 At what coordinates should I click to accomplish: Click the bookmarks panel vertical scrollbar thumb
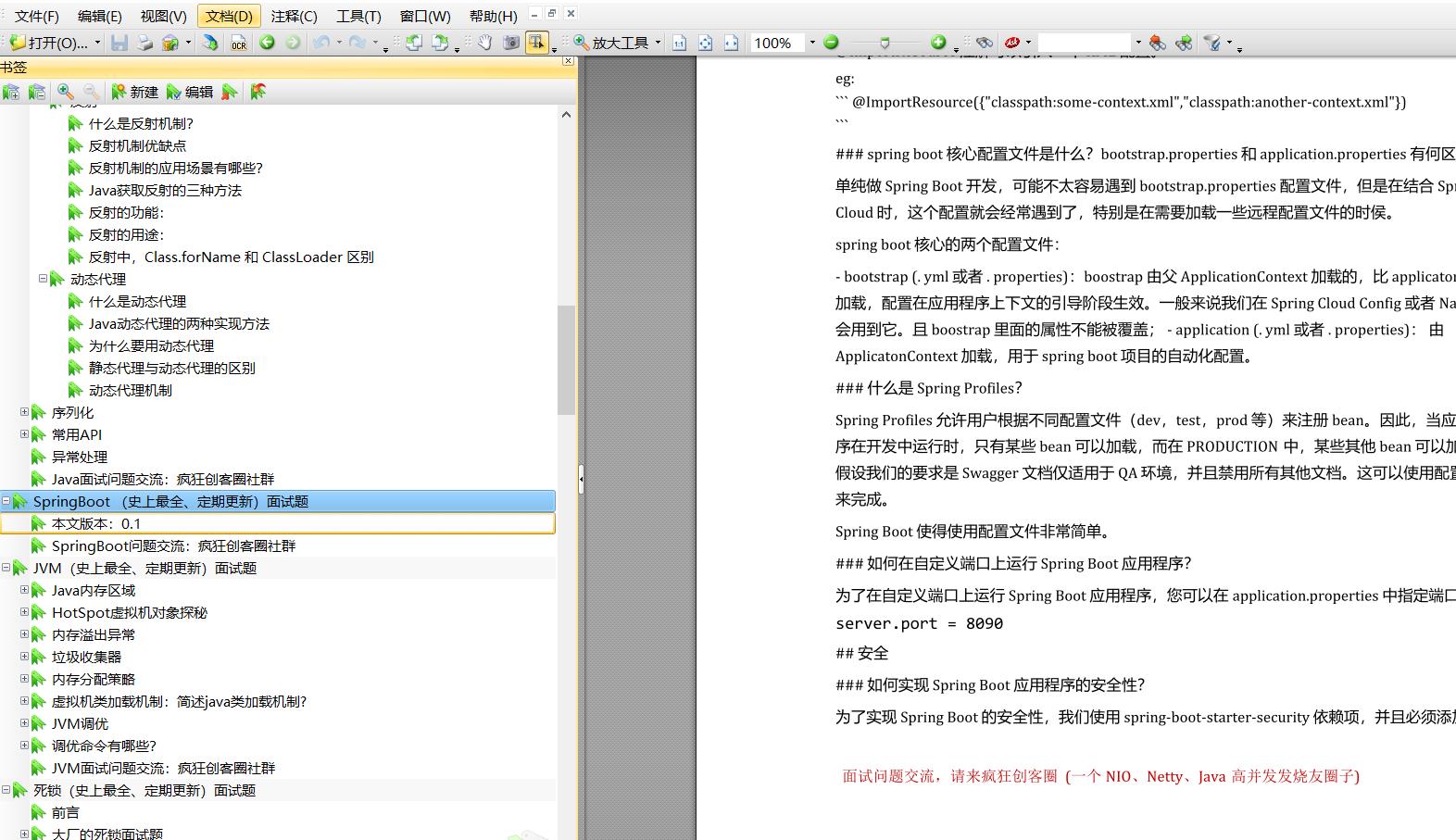566,359
